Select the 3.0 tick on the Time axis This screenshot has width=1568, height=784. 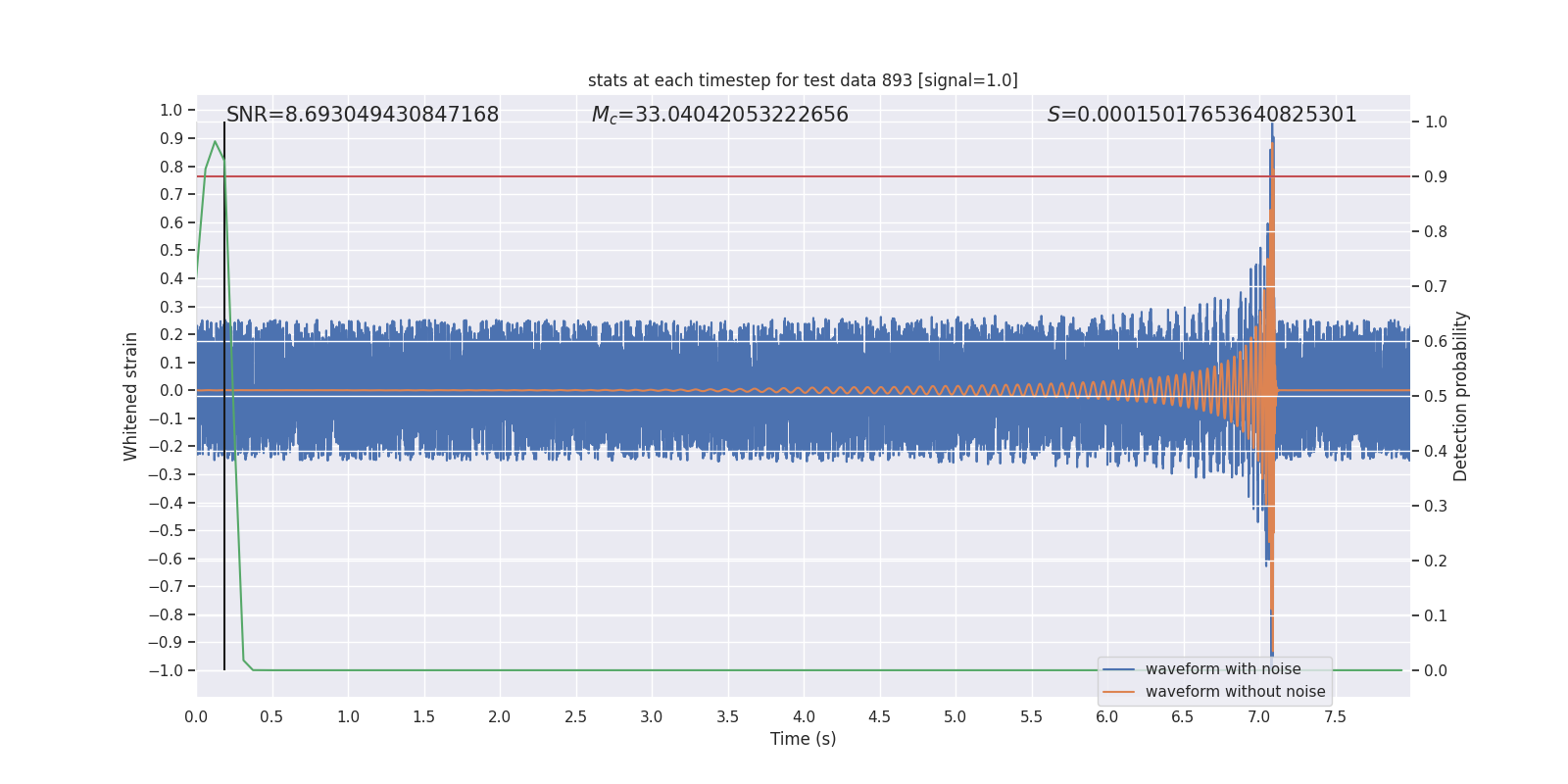652,717
